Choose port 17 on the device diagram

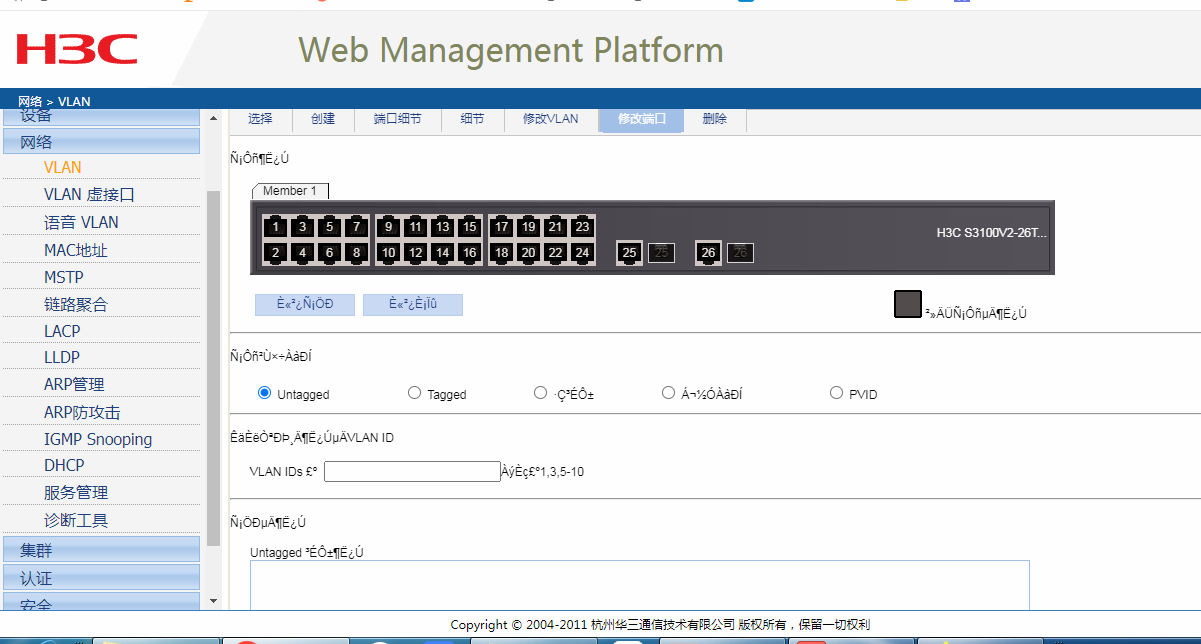[502, 227]
